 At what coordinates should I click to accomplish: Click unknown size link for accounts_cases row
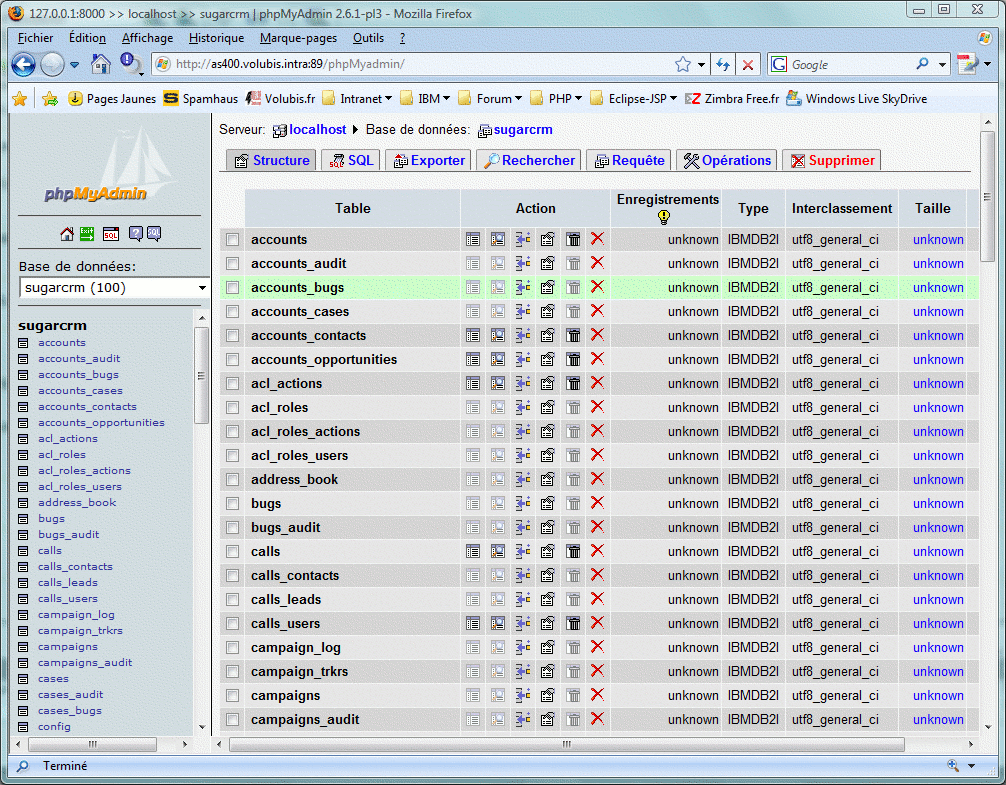[x=938, y=312]
